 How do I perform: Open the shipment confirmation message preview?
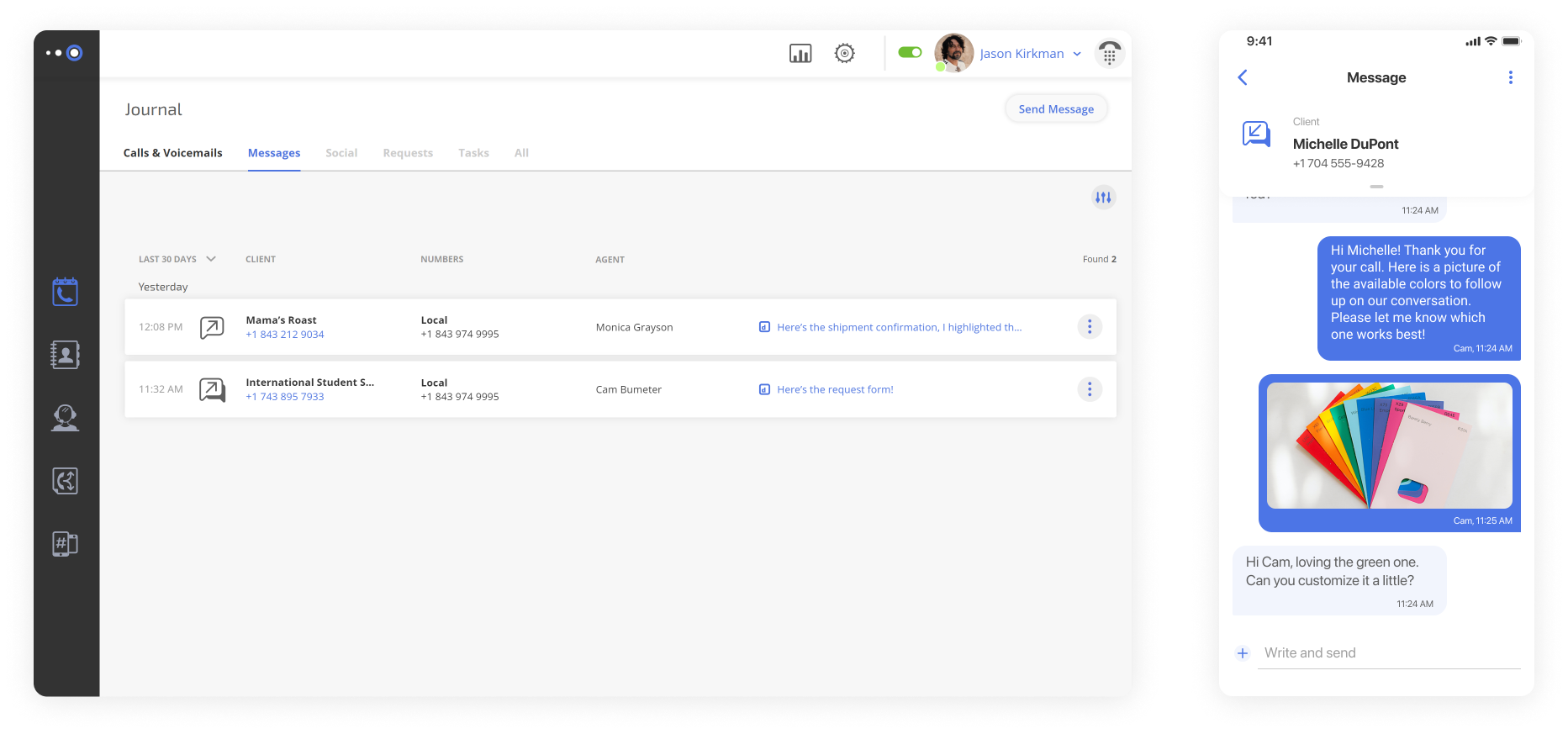tap(890, 327)
